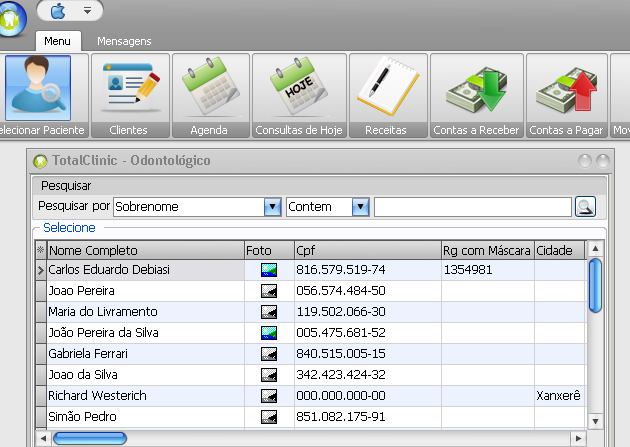
Task: Click vertical scrollbar up arrow
Action: point(595,249)
